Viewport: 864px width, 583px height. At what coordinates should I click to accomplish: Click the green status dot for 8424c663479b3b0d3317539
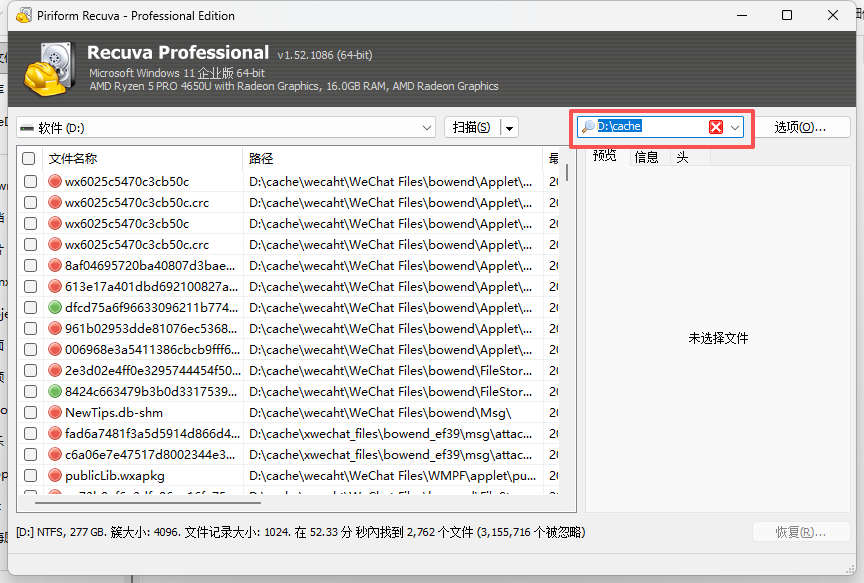point(55,391)
